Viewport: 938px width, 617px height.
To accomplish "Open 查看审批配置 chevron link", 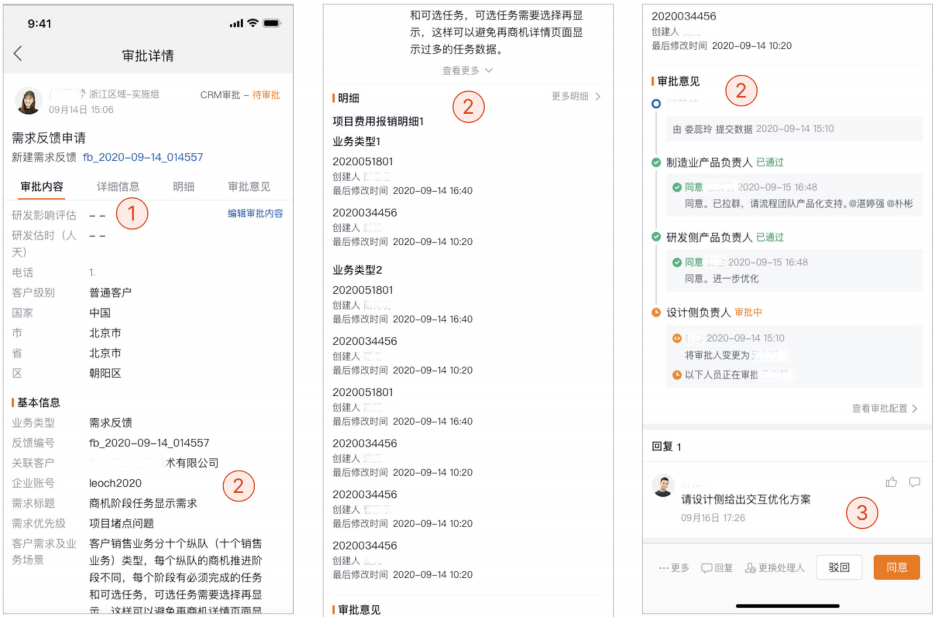I will pos(885,409).
